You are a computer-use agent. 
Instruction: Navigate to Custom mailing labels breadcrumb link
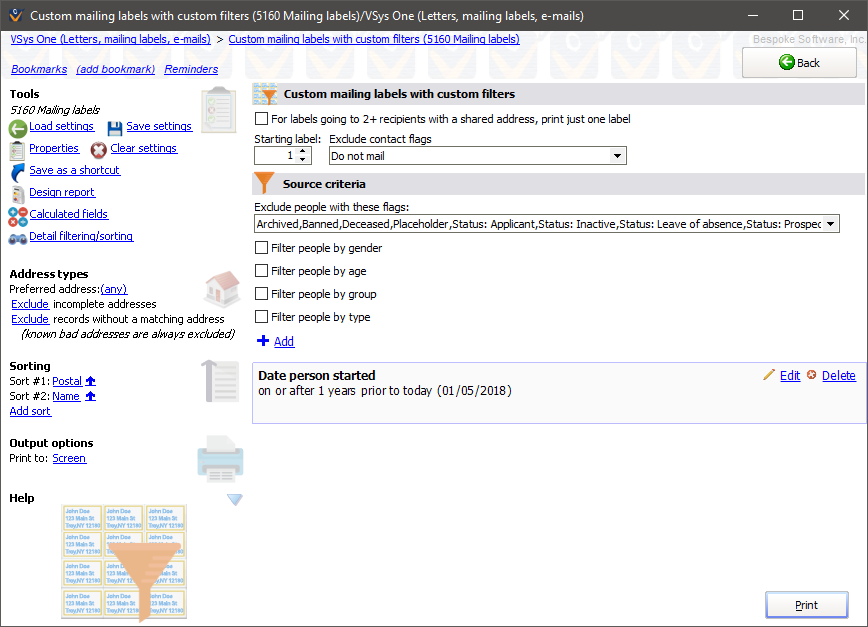click(x=373, y=38)
